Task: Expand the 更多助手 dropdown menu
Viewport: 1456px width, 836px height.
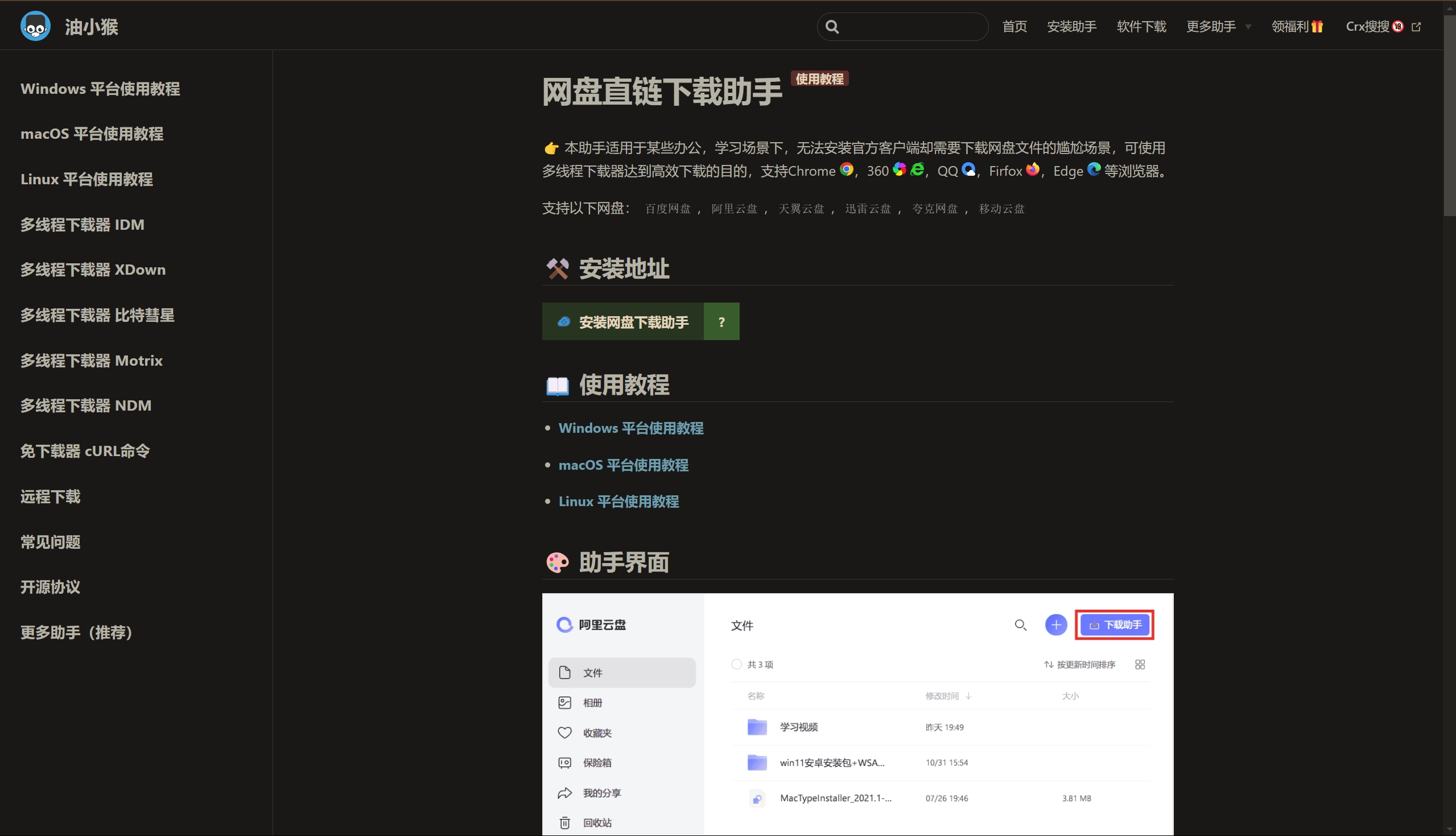Action: click(1218, 27)
